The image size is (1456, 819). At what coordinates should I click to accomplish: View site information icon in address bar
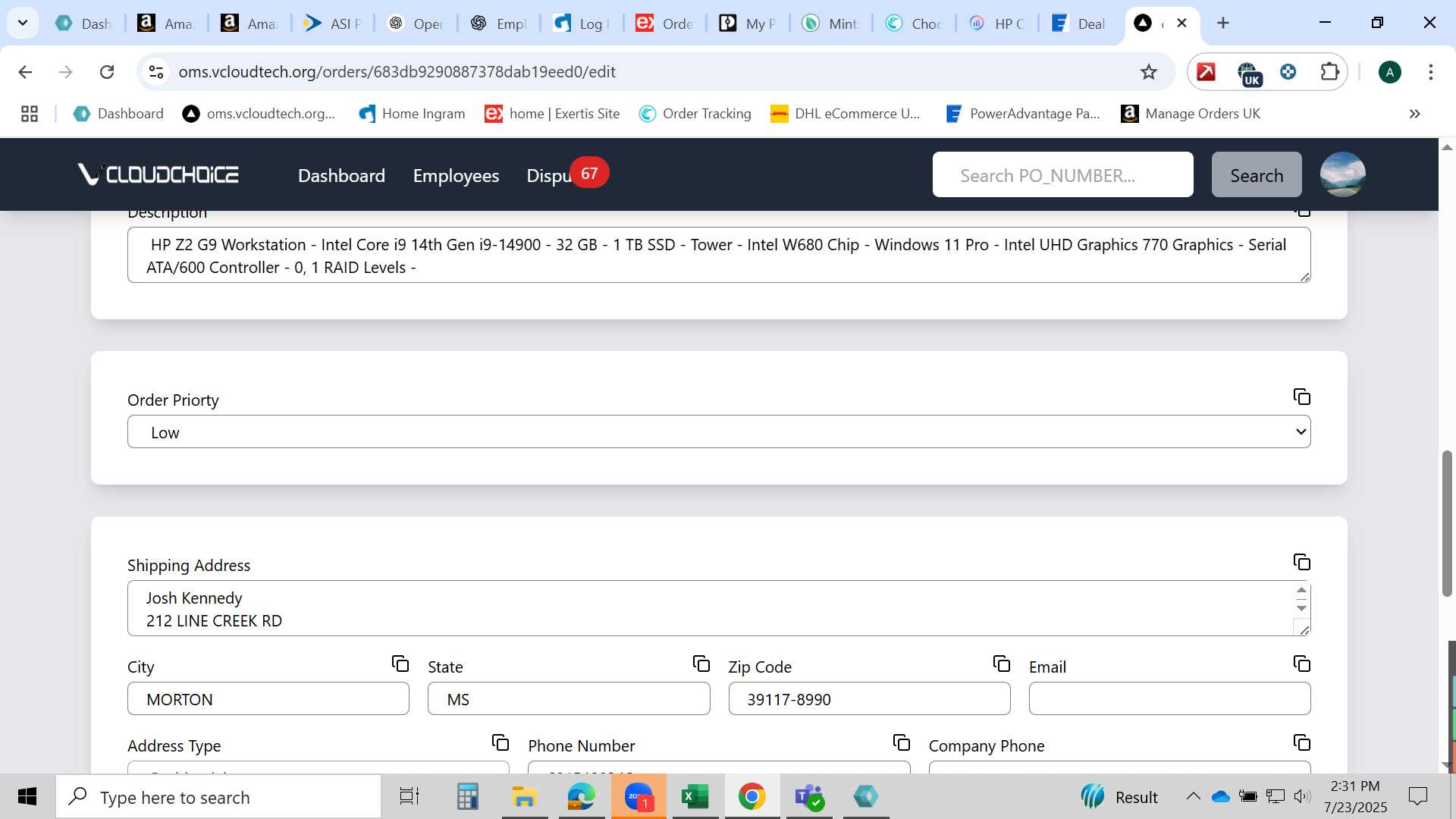[x=156, y=72]
